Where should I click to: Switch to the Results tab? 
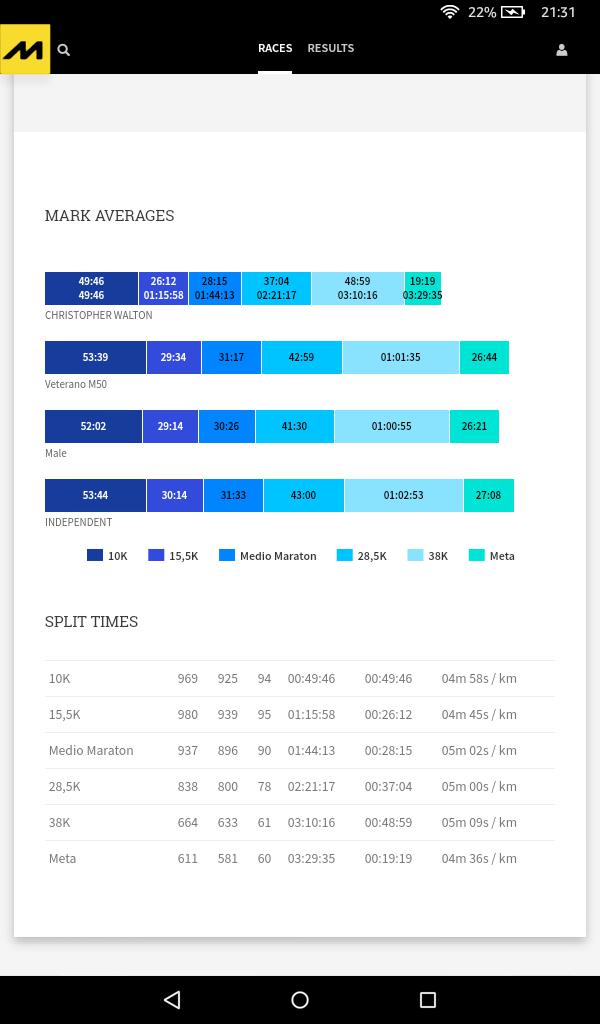330,48
